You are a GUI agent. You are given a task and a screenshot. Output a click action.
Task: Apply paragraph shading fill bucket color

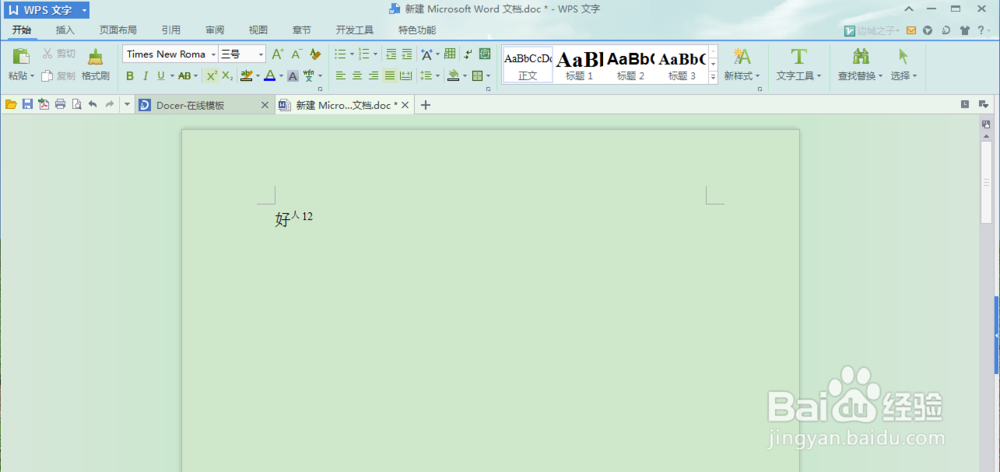[453, 76]
